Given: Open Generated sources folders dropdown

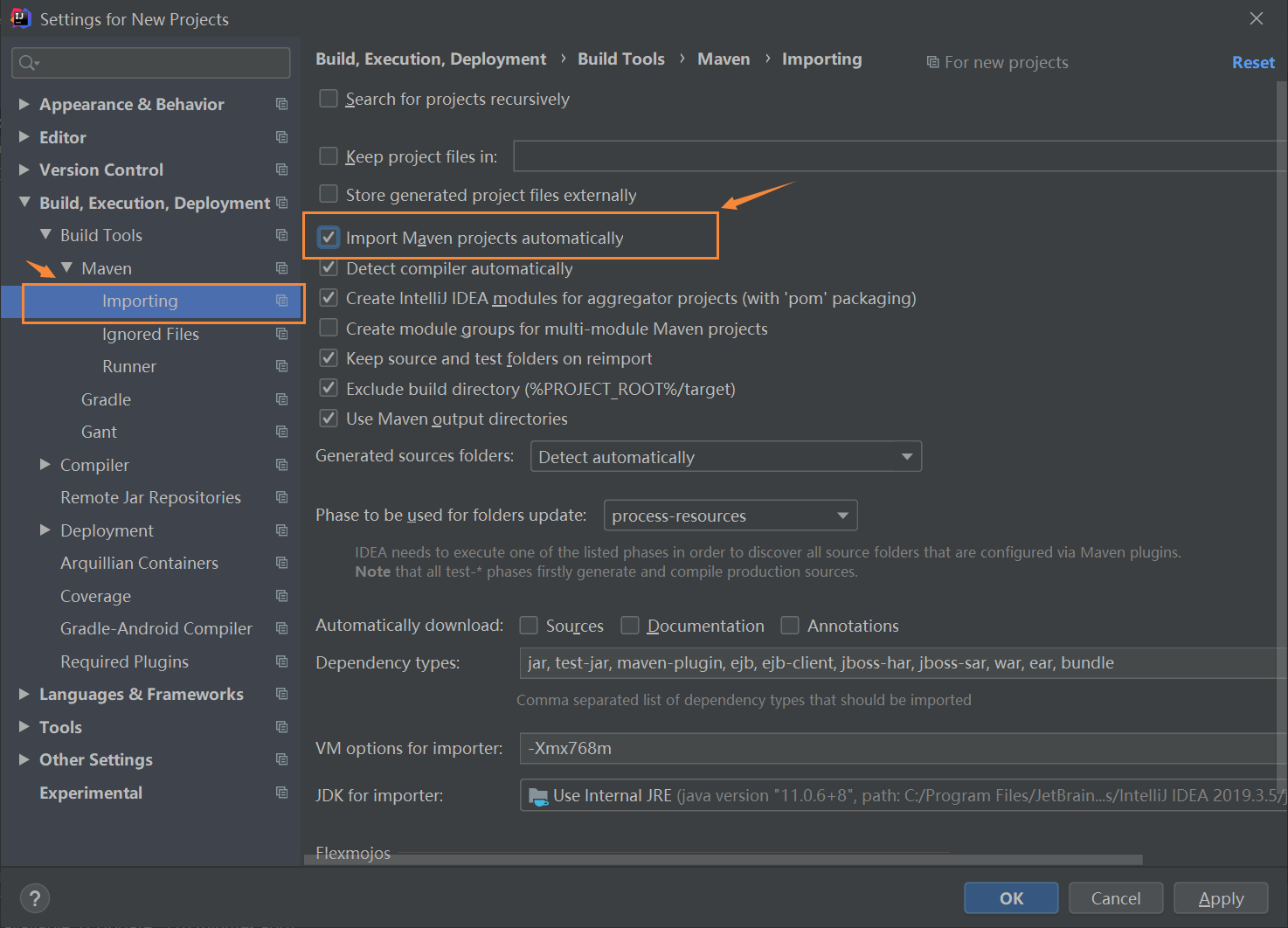Looking at the screenshot, I should coord(726,456).
